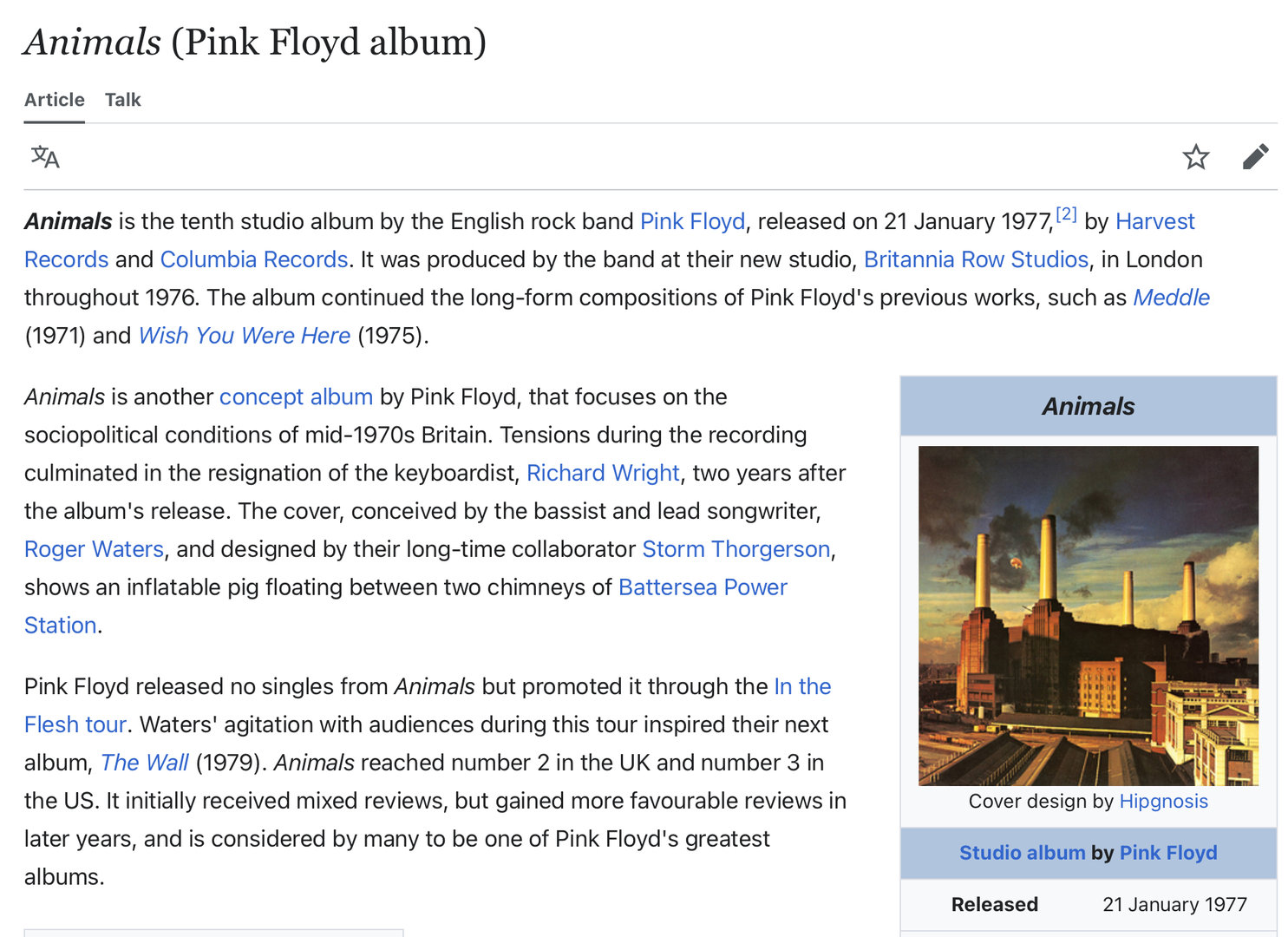Switch to the Talk tab

tap(122, 100)
